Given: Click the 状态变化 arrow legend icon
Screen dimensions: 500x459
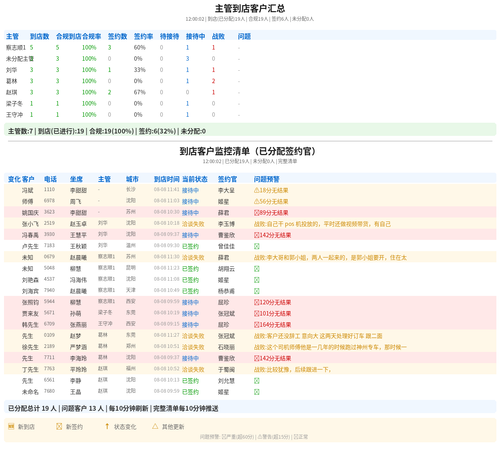Looking at the screenshot, I should (107, 426).
